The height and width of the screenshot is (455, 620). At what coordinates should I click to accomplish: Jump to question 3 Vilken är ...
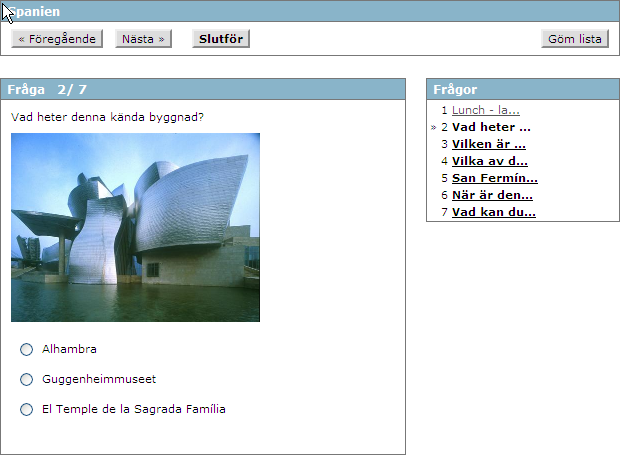[489, 144]
